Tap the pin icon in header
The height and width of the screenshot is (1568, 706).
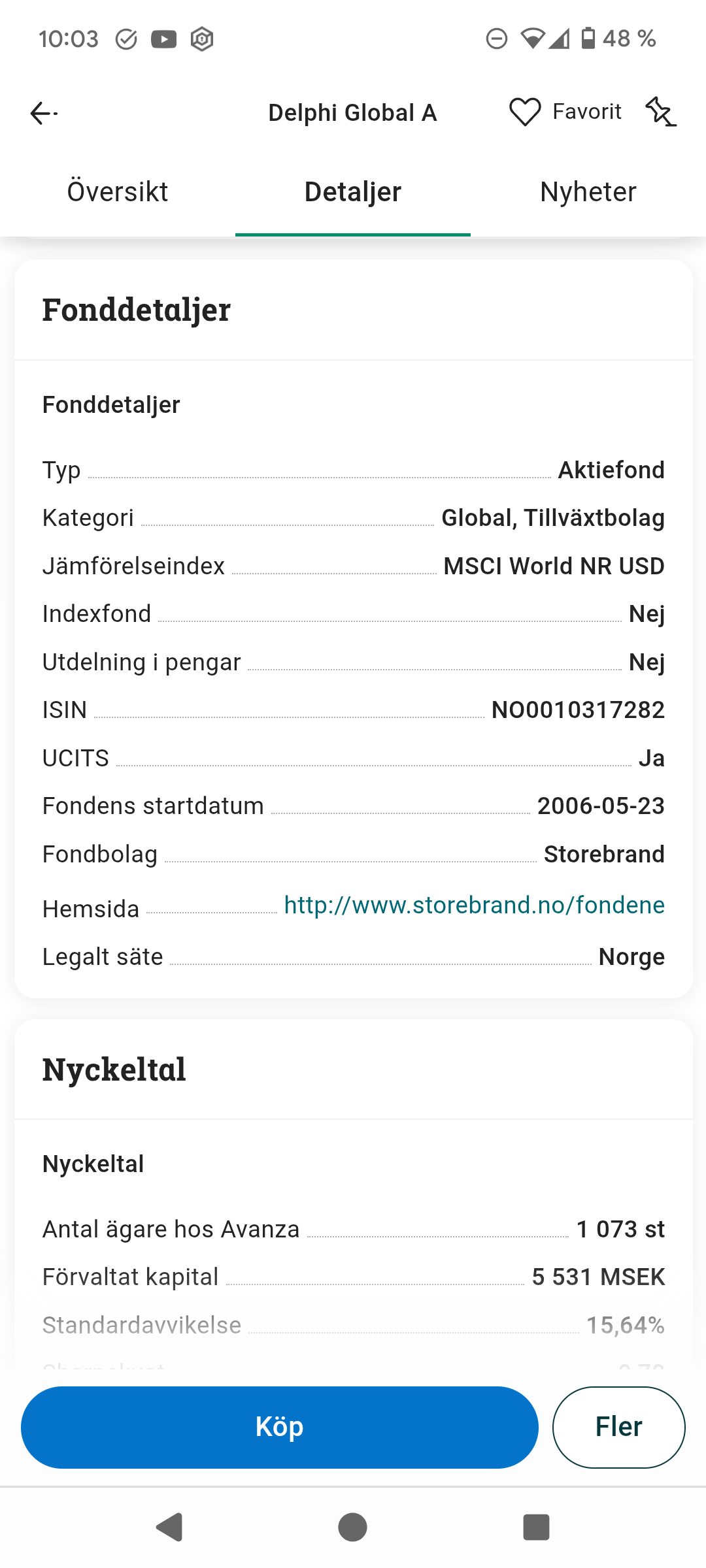(661, 112)
